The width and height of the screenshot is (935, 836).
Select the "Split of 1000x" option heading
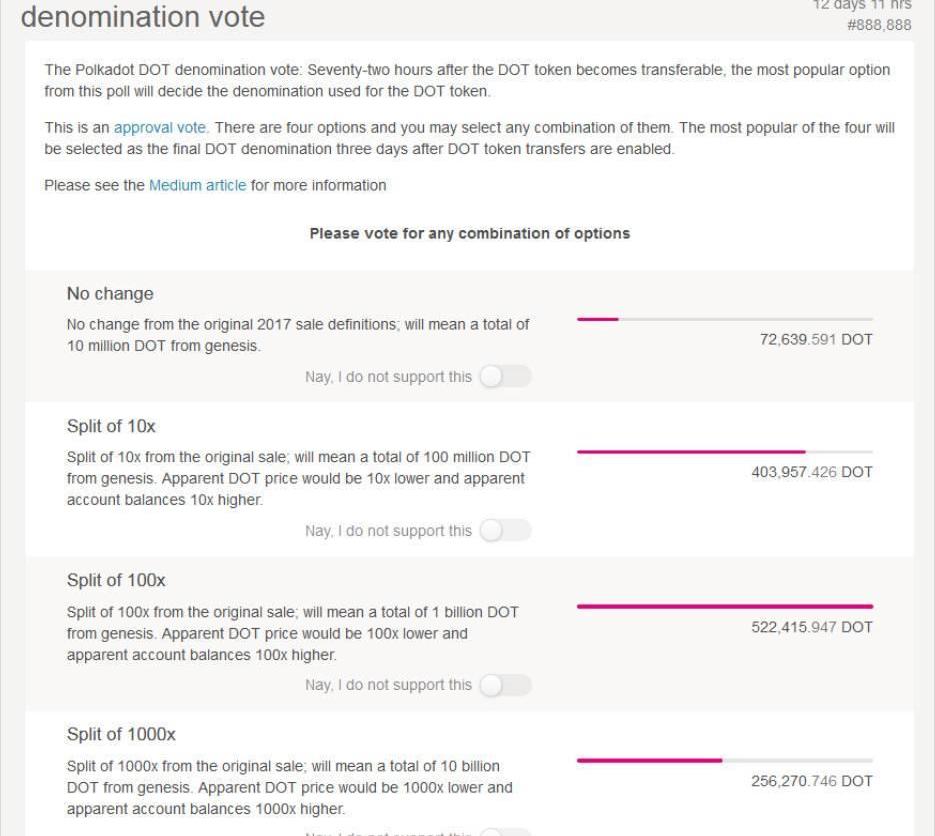coord(121,734)
